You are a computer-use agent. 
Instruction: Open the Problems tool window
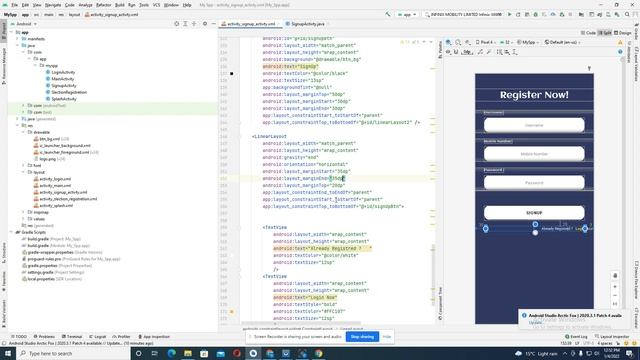44,336
